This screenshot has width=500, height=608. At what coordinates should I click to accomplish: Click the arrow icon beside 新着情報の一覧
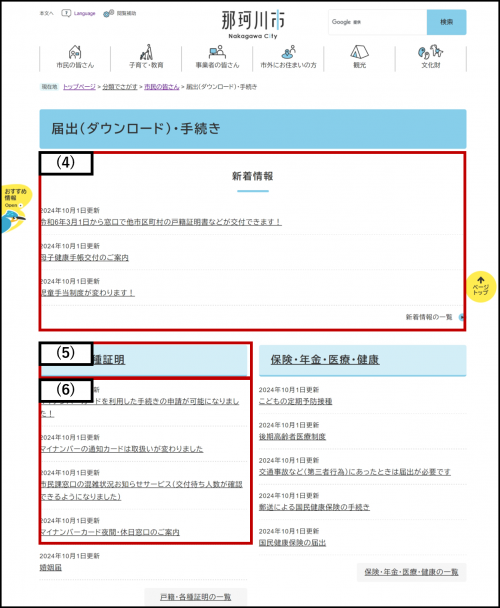tap(461, 317)
